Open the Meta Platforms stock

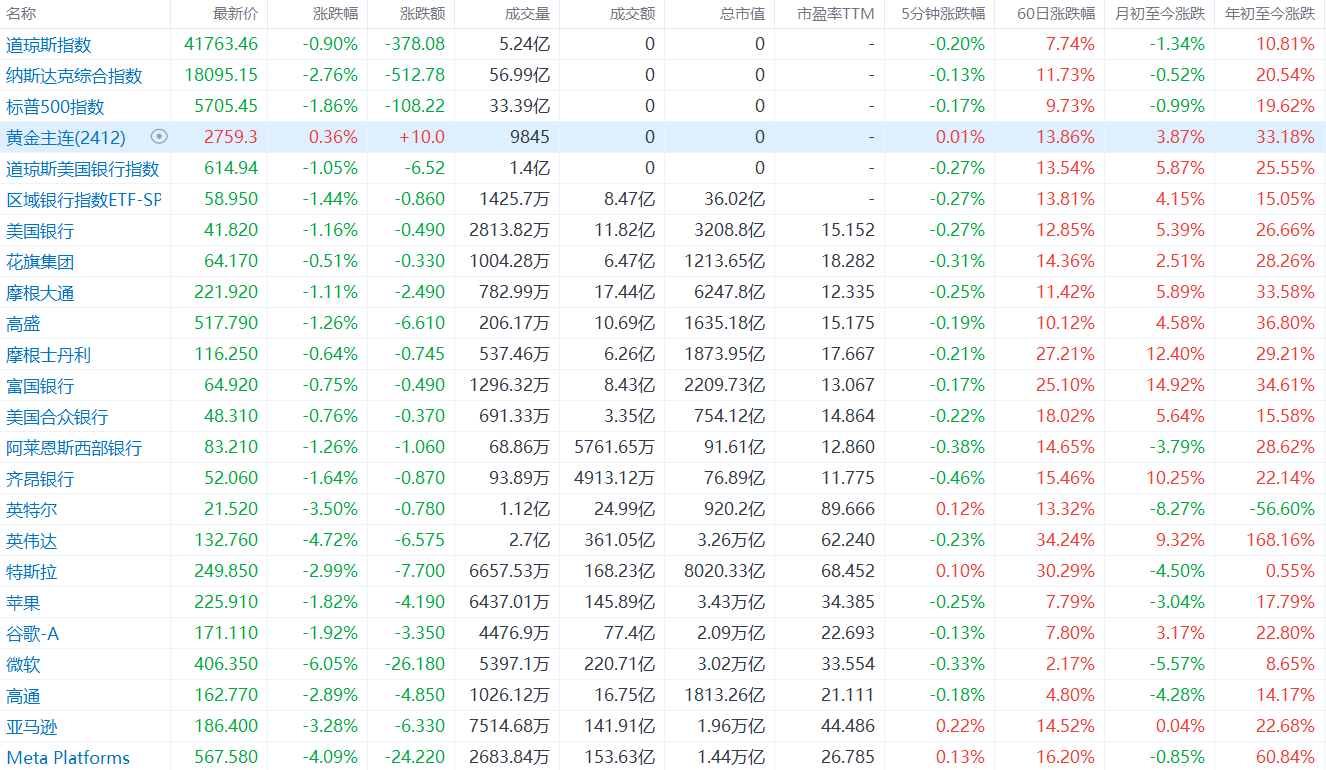[x=68, y=758]
